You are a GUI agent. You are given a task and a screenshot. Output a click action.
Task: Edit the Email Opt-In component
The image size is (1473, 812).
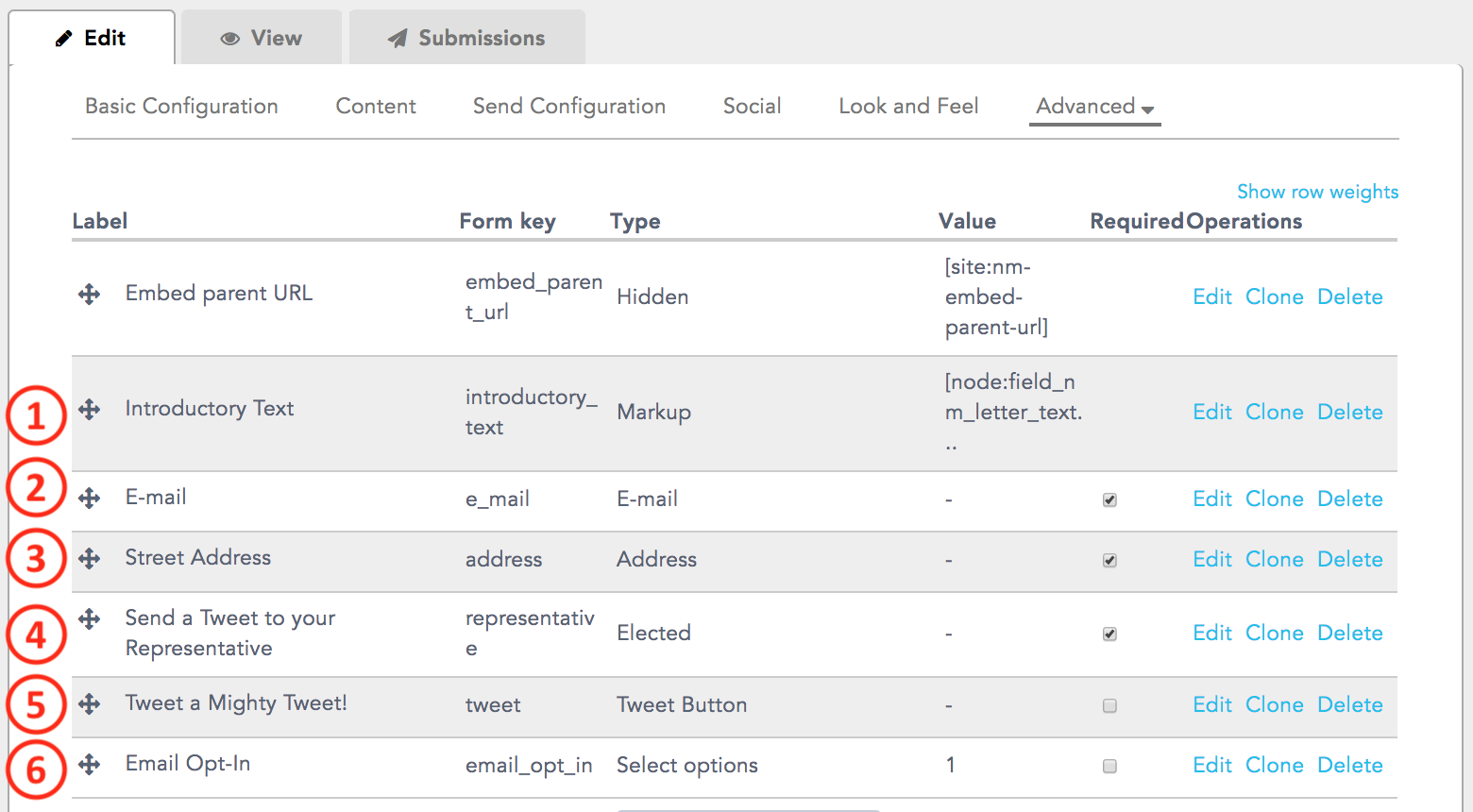coord(1212,765)
